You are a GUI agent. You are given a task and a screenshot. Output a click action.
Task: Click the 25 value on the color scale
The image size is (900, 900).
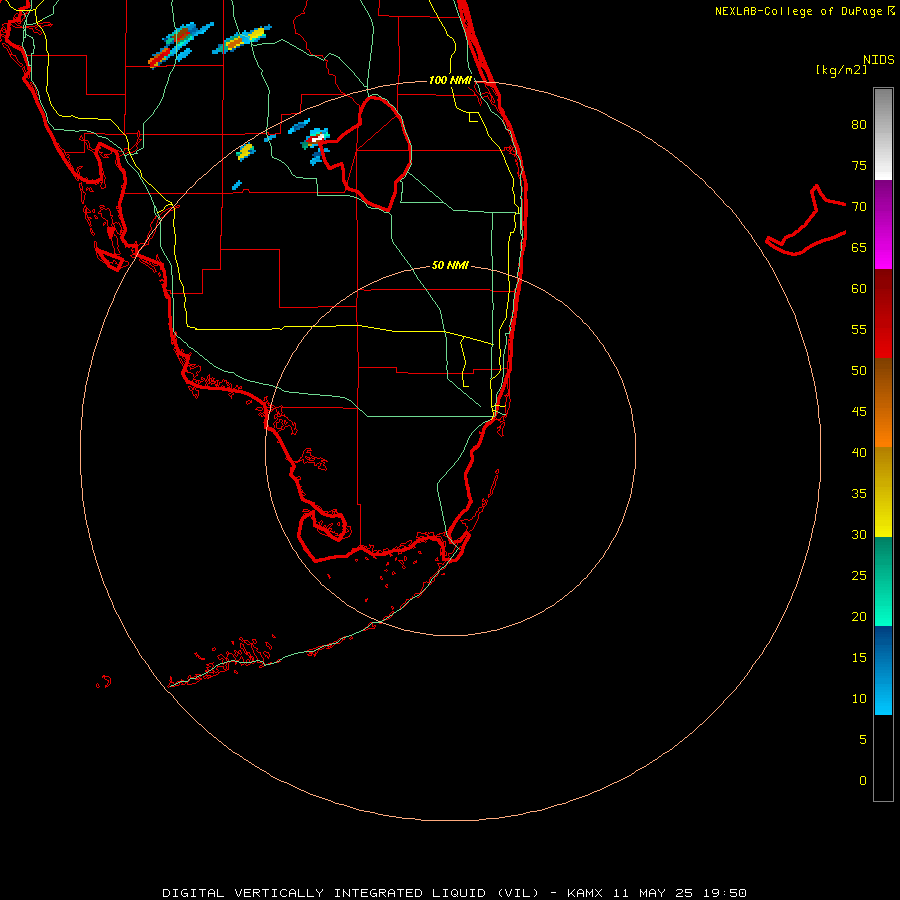click(x=859, y=576)
